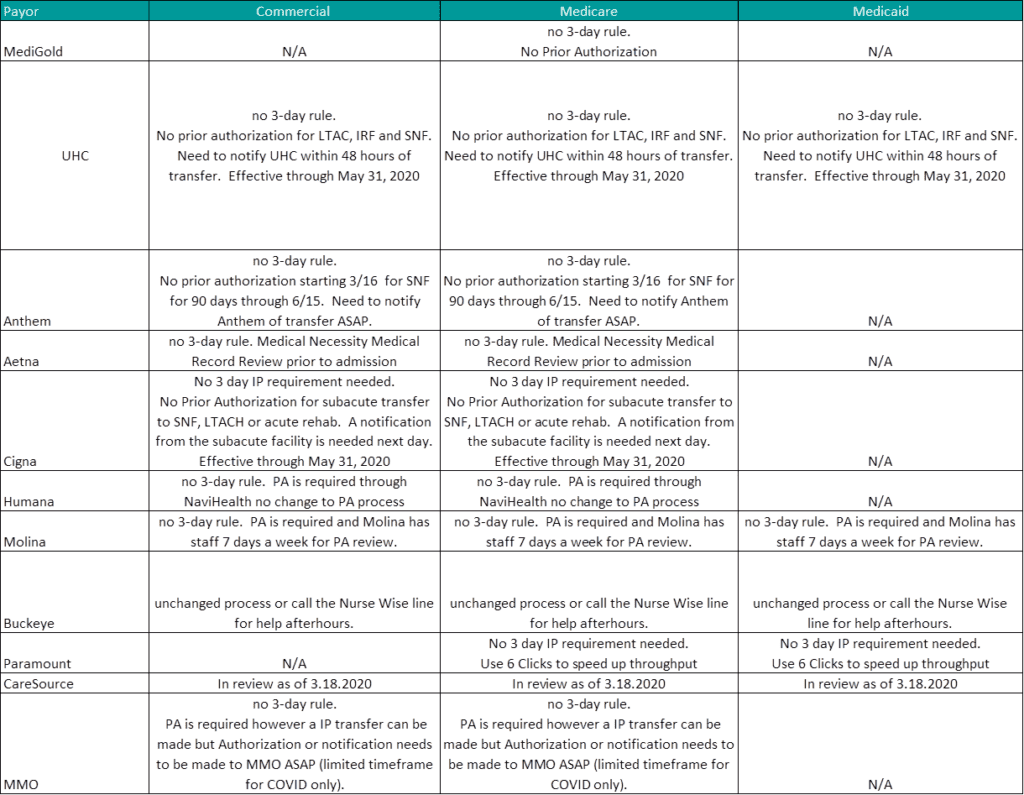This screenshot has width=1024, height=795.
Task: Click the Anthem row label
Action: [x=28, y=321]
